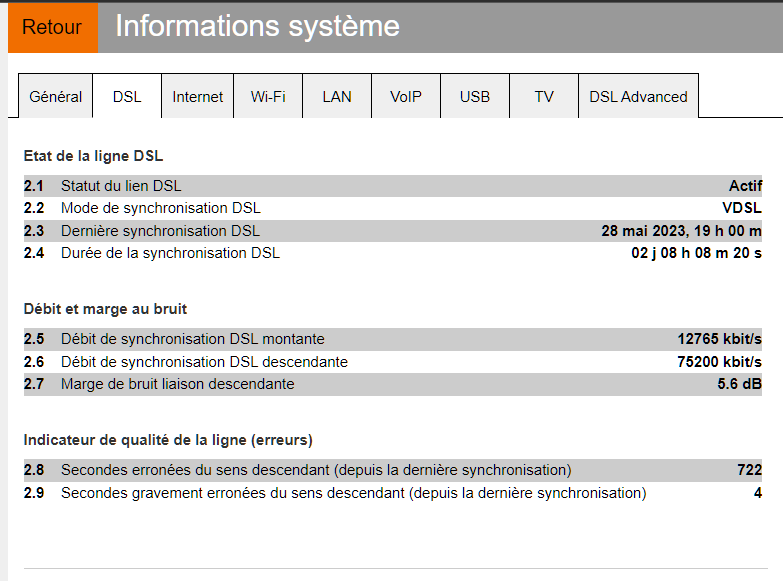Show the VoIP tab

click(406, 96)
